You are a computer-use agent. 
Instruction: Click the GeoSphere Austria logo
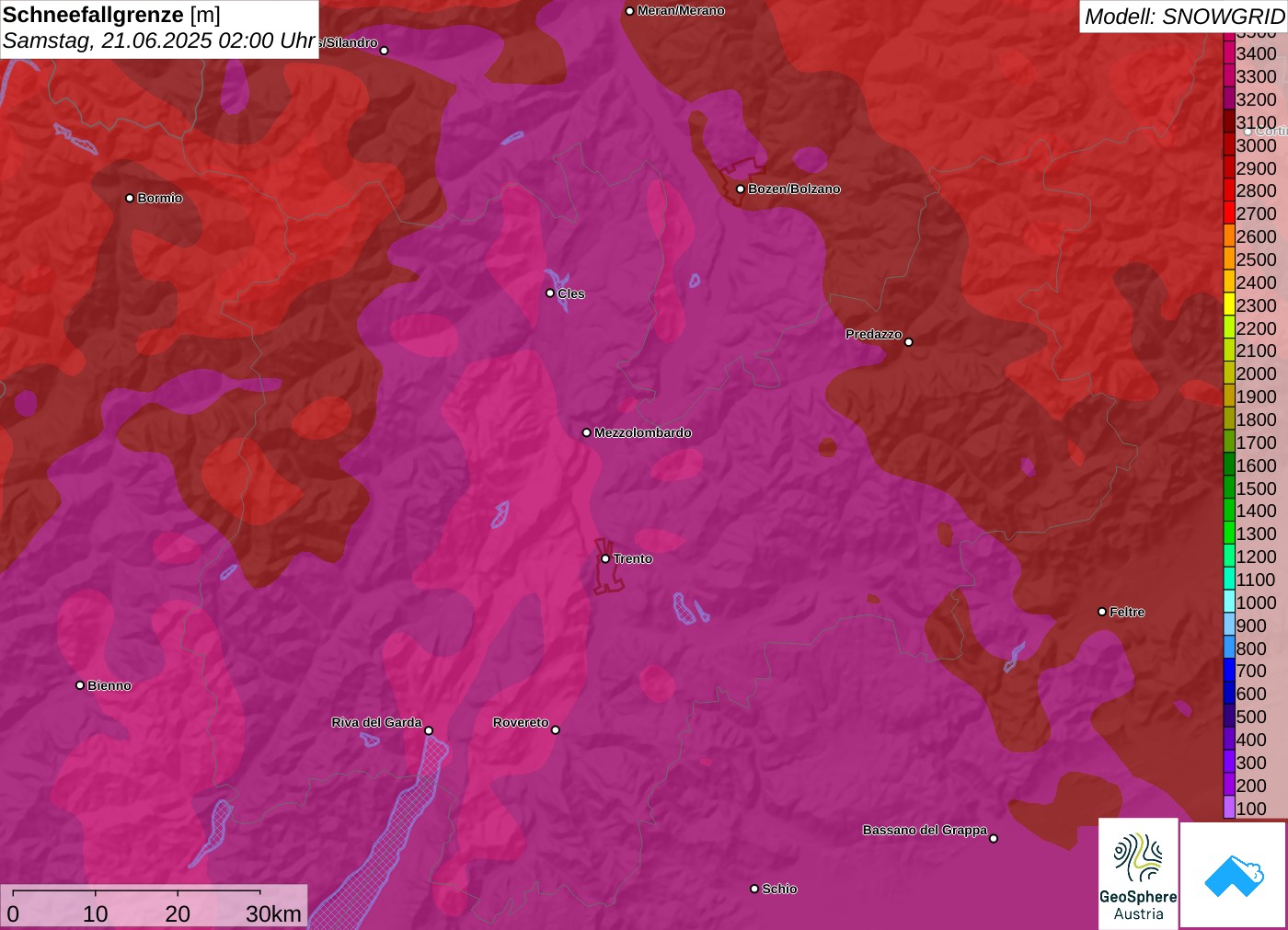1138,873
